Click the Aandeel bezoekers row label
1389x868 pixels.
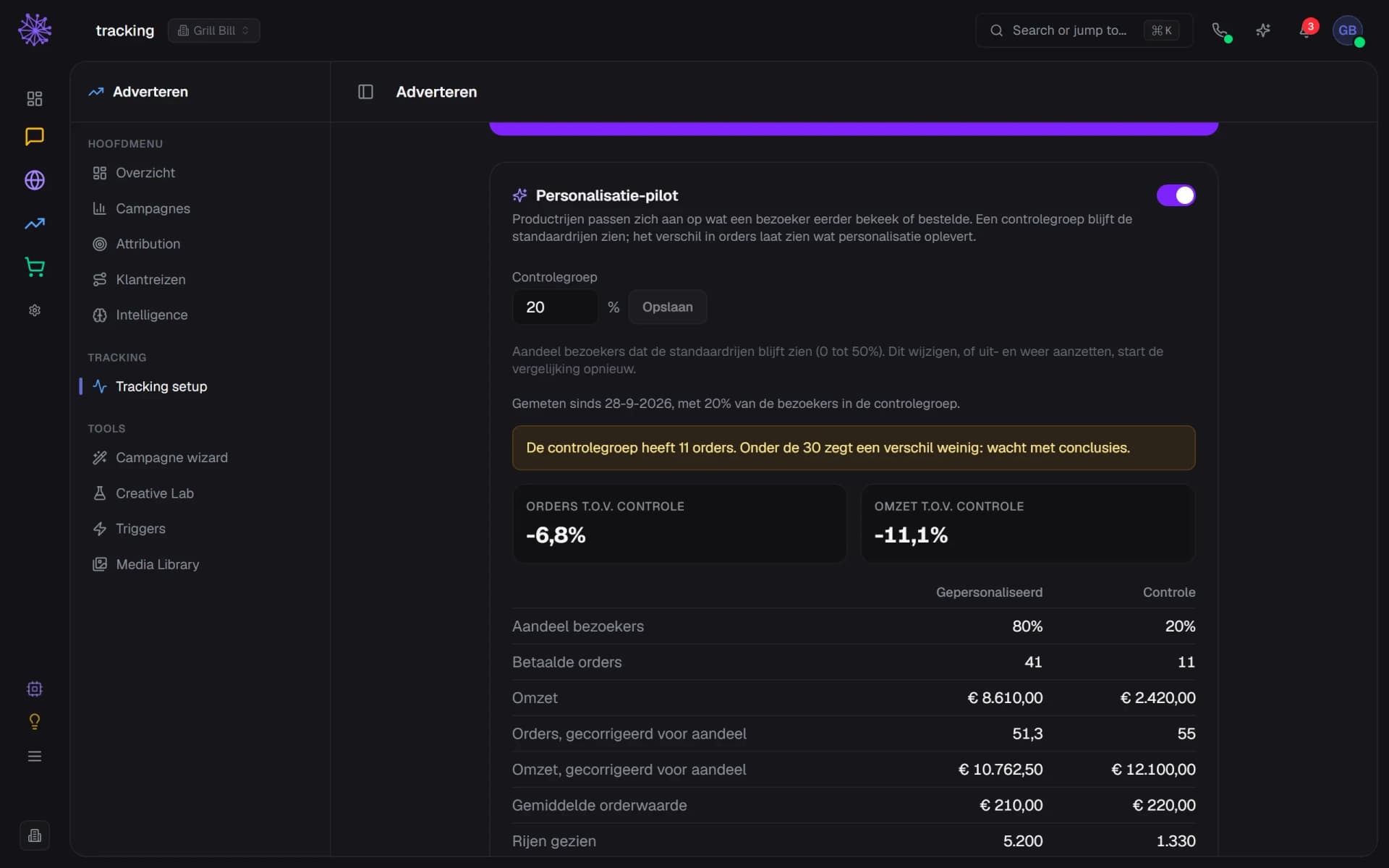click(577, 626)
